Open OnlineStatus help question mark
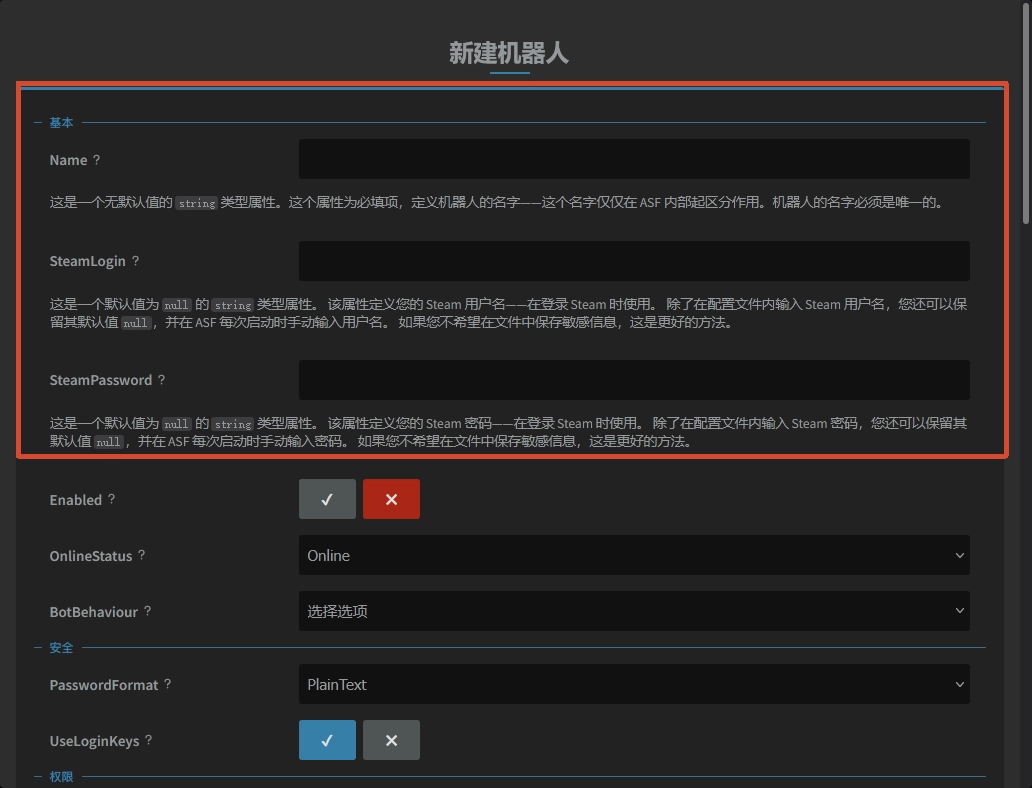 (142, 555)
